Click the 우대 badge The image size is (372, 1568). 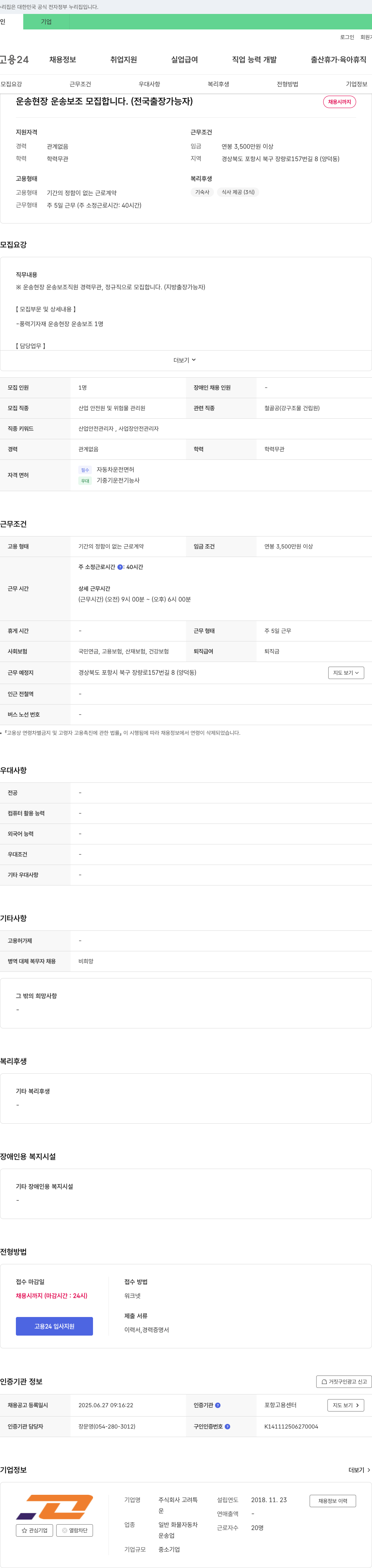(84, 481)
